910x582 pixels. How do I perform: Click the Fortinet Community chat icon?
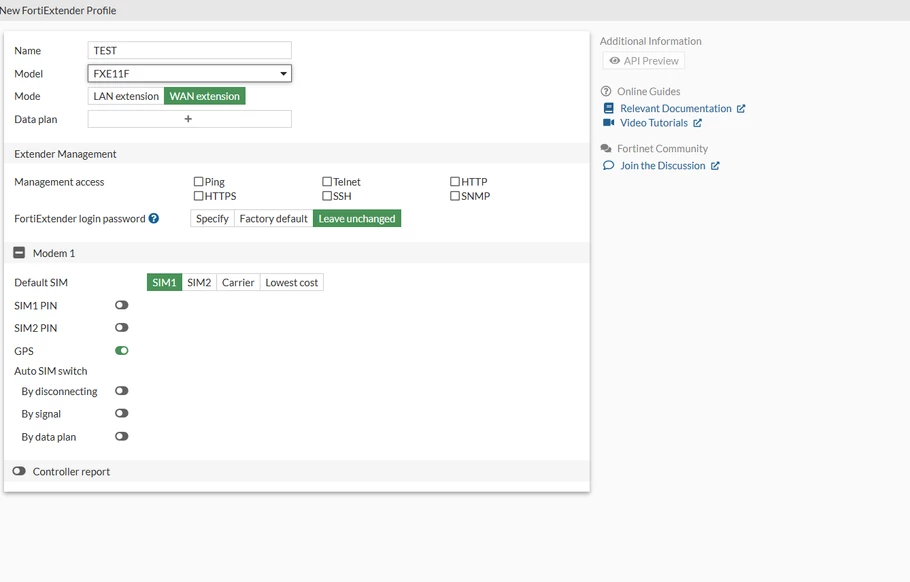[x=606, y=149]
